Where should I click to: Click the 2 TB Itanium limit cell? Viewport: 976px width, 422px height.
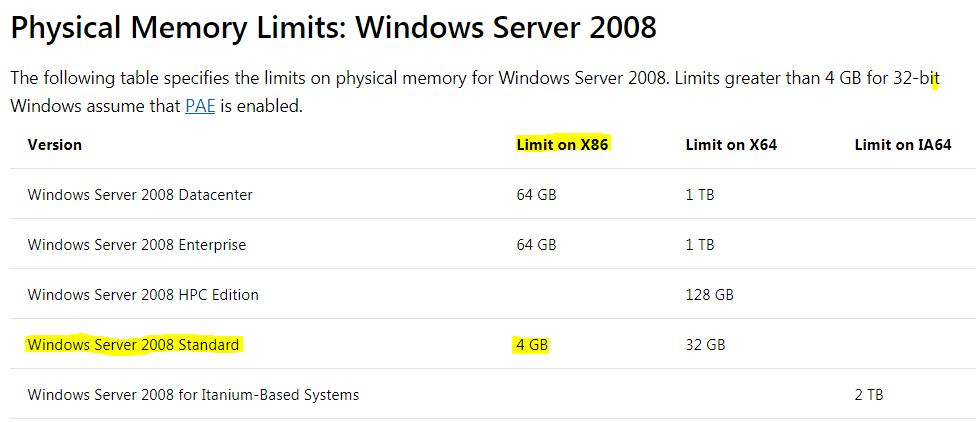[869, 395]
